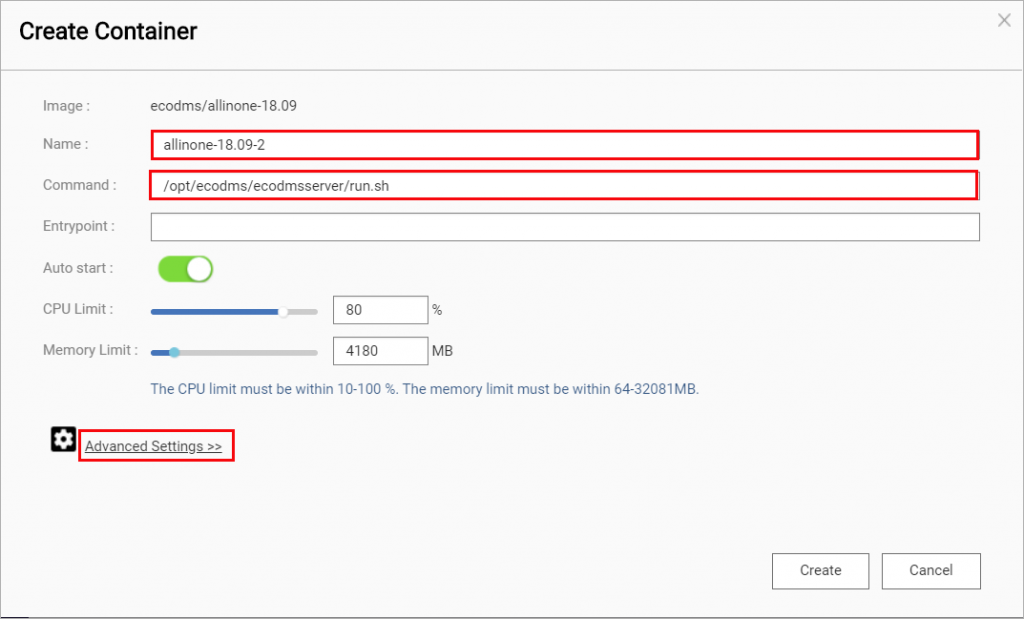Click the Entrypoint label text
Screen dimensions: 1024x619
point(78,226)
